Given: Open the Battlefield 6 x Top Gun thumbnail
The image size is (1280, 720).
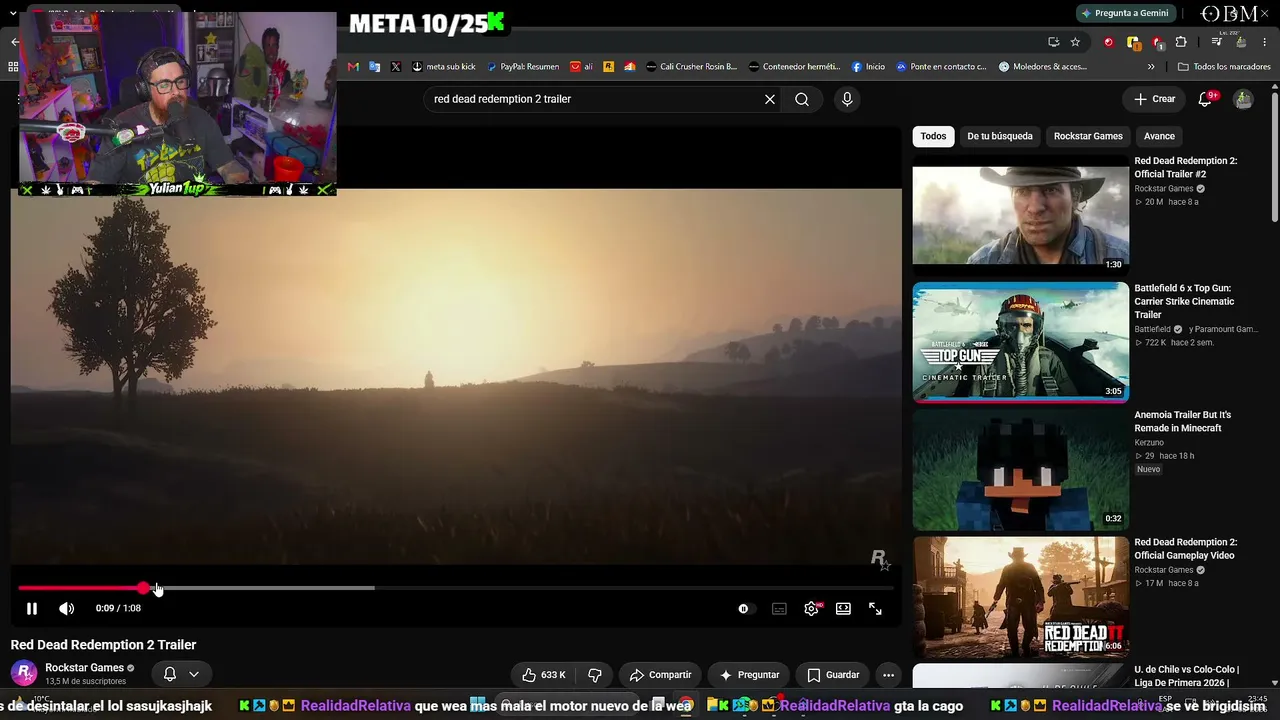Looking at the screenshot, I should click(x=1020, y=342).
